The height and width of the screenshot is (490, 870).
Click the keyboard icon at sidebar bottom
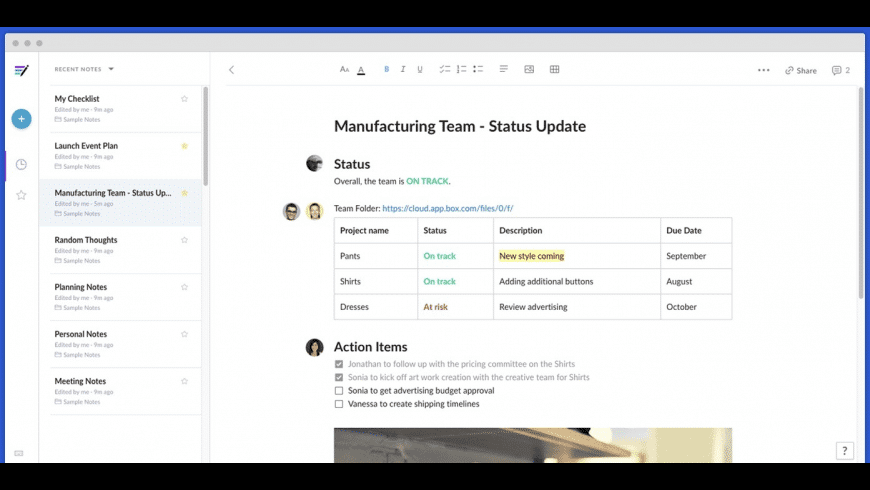19,453
